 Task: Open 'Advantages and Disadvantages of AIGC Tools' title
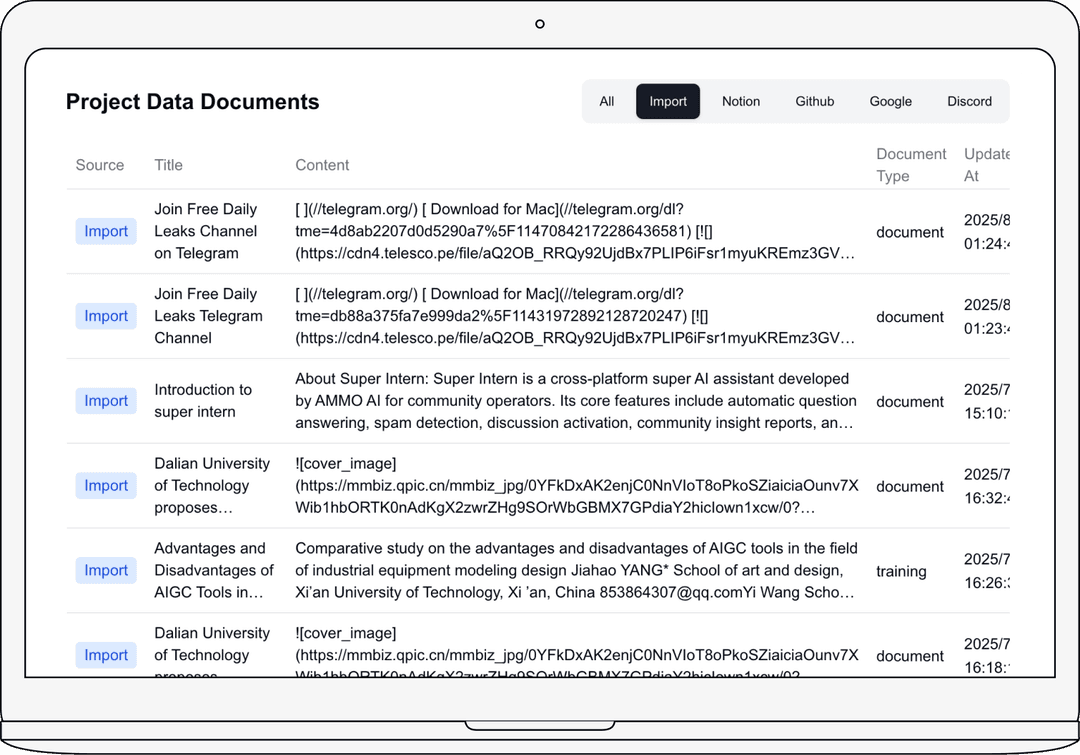(213, 570)
